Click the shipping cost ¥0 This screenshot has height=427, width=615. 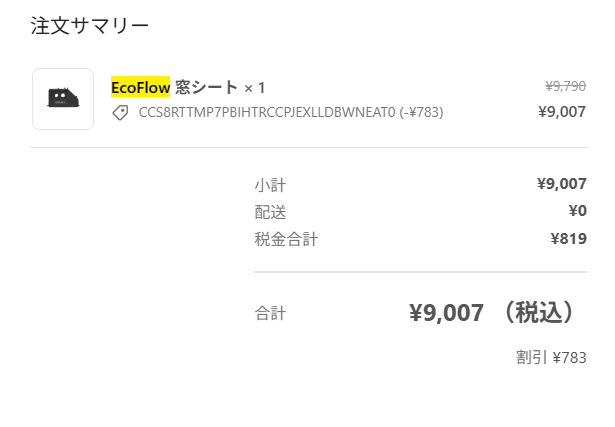tap(578, 211)
